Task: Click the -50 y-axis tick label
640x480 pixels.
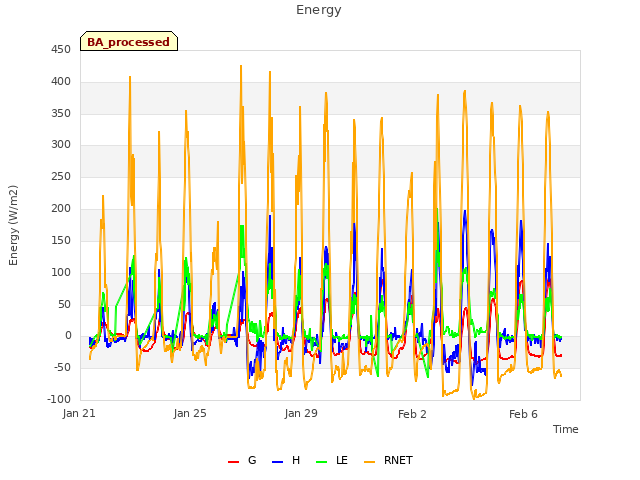Action: point(62,367)
